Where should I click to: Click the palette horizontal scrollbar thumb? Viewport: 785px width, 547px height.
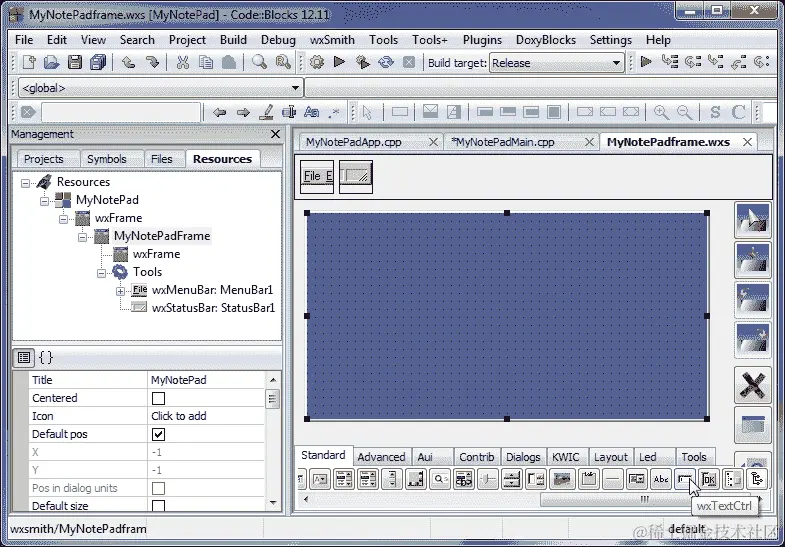pos(645,499)
